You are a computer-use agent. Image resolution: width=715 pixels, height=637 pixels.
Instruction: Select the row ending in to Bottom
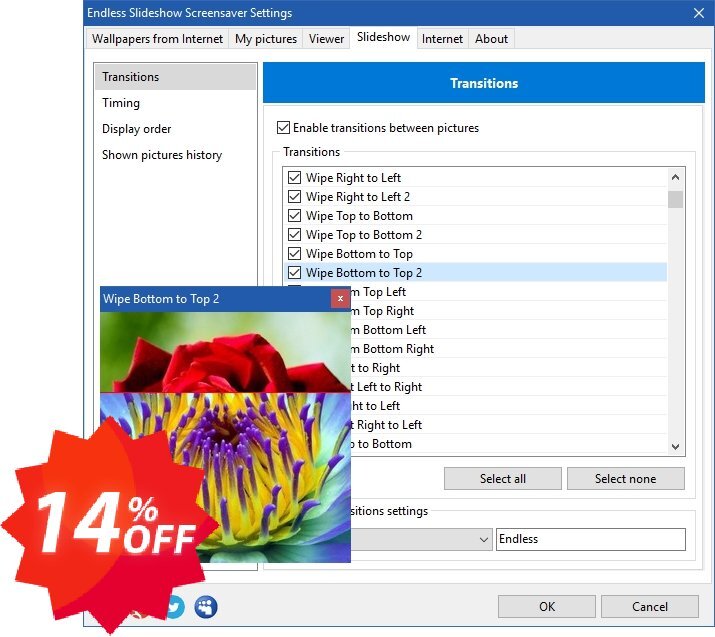coord(508,444)
